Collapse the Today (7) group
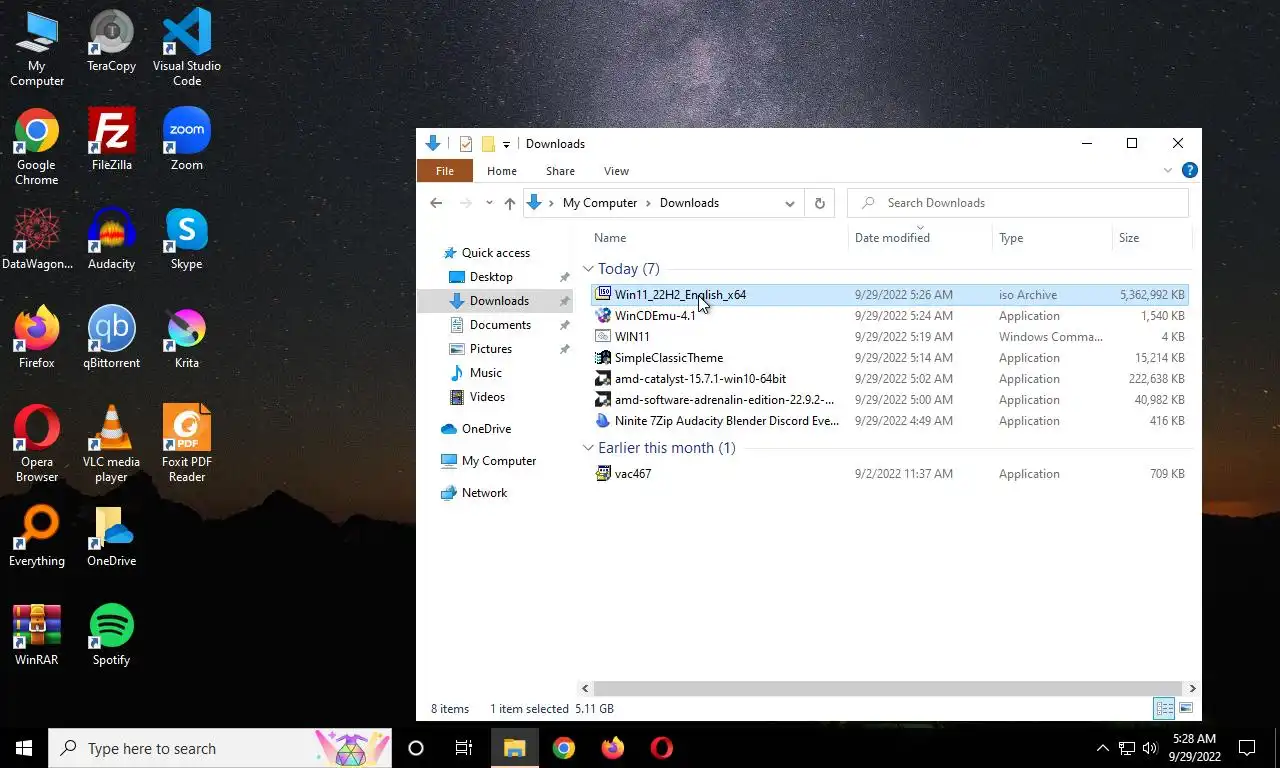The width and height of the screenshot is (1280, 768). pyautogui.click(x=589, y=269)
